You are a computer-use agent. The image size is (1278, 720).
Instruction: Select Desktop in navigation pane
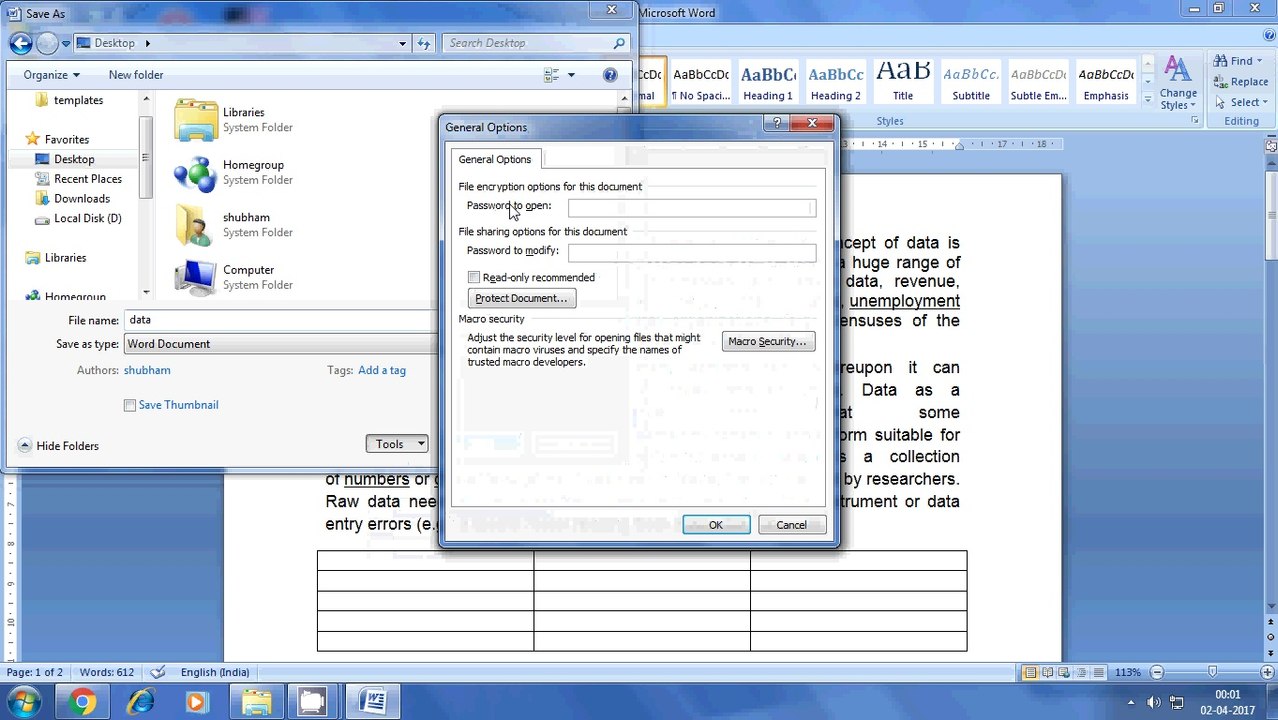pos(75,159)
